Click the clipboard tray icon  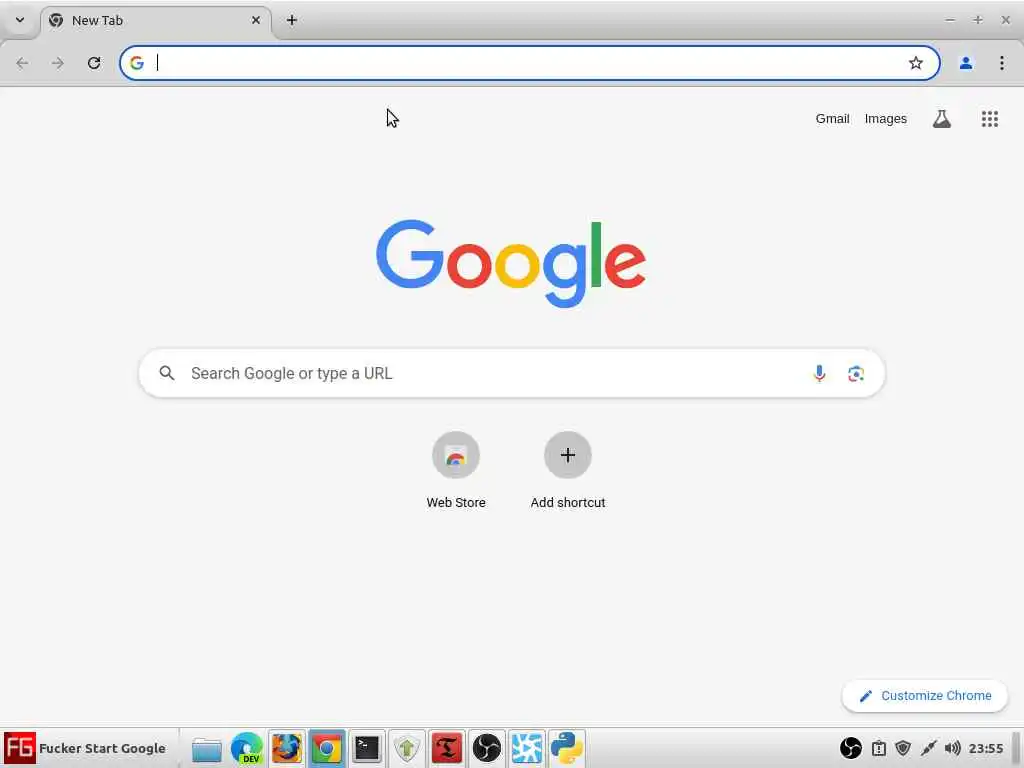(x=879, y=748)
